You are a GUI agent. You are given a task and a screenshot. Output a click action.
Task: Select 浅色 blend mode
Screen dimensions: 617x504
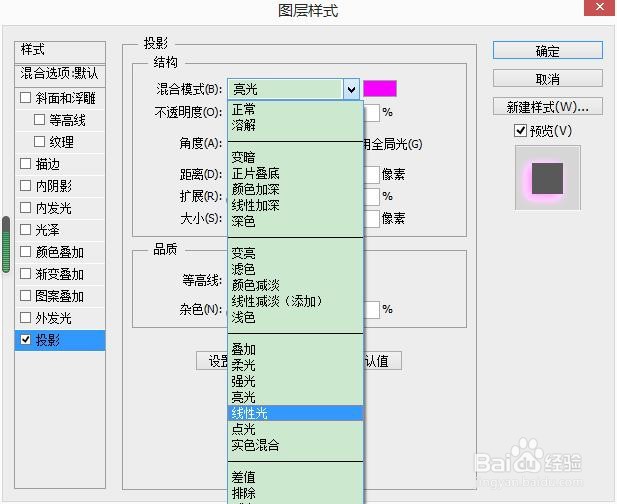tap(295, 317)
